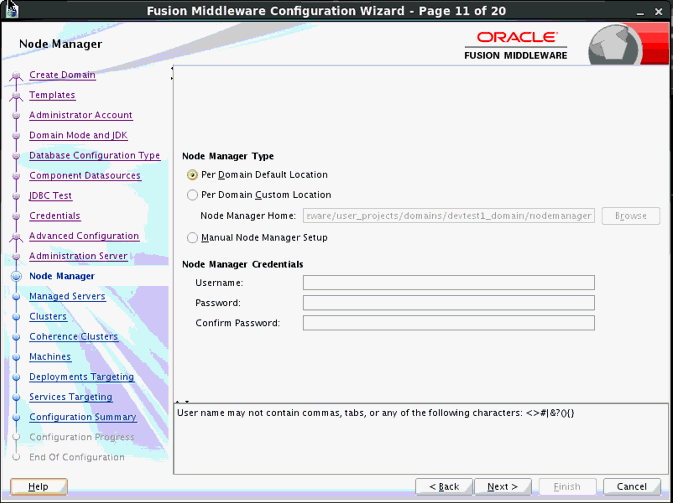Click the Node Manager step bullet icon
Image resolution: width=673 pixels, height=503 pixels.
click(16, 276)
